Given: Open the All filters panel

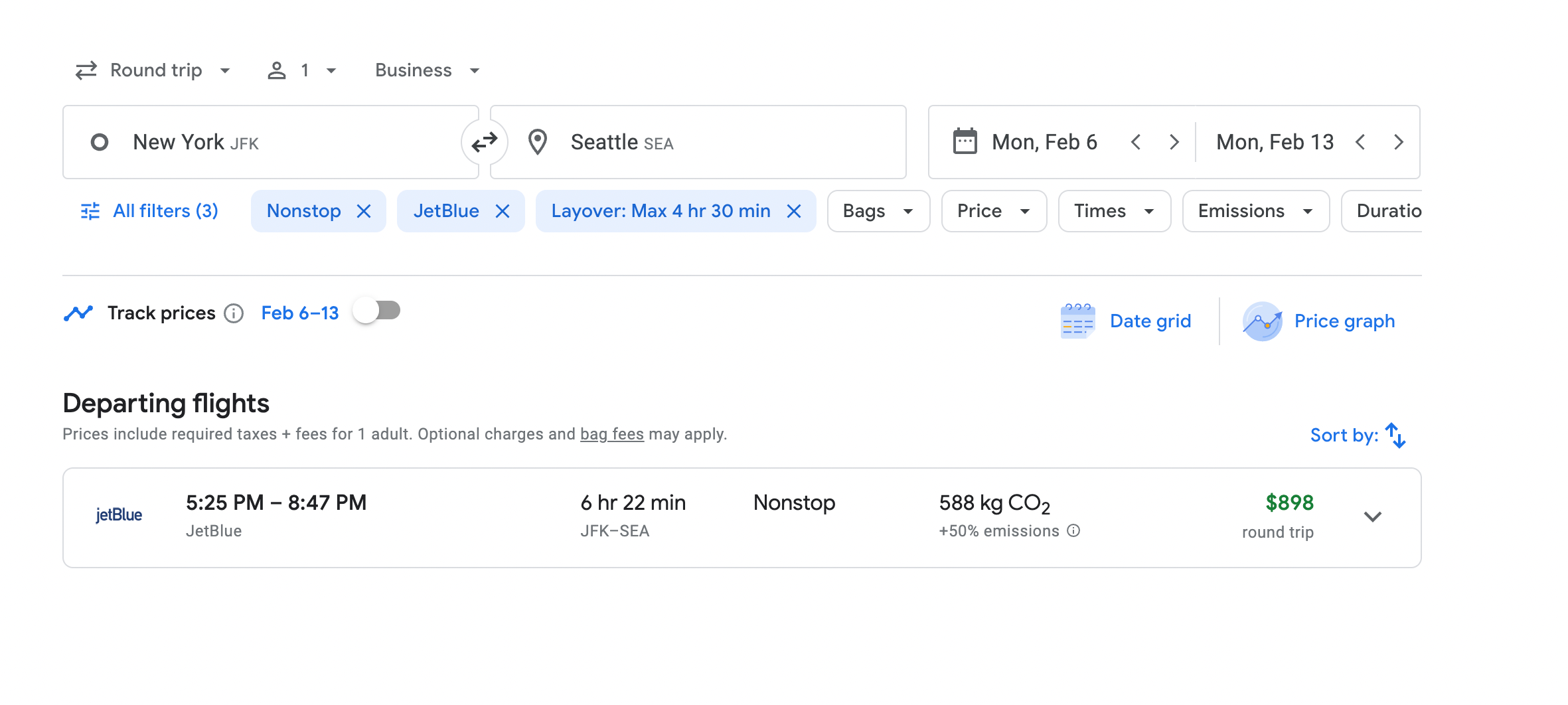Looking at the screenshot, I should click(149, 211).
